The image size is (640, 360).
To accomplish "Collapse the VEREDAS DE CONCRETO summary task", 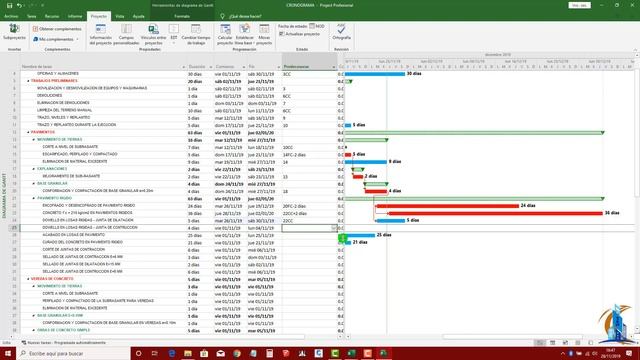I will pyautogui.click(x=28, y=279).
